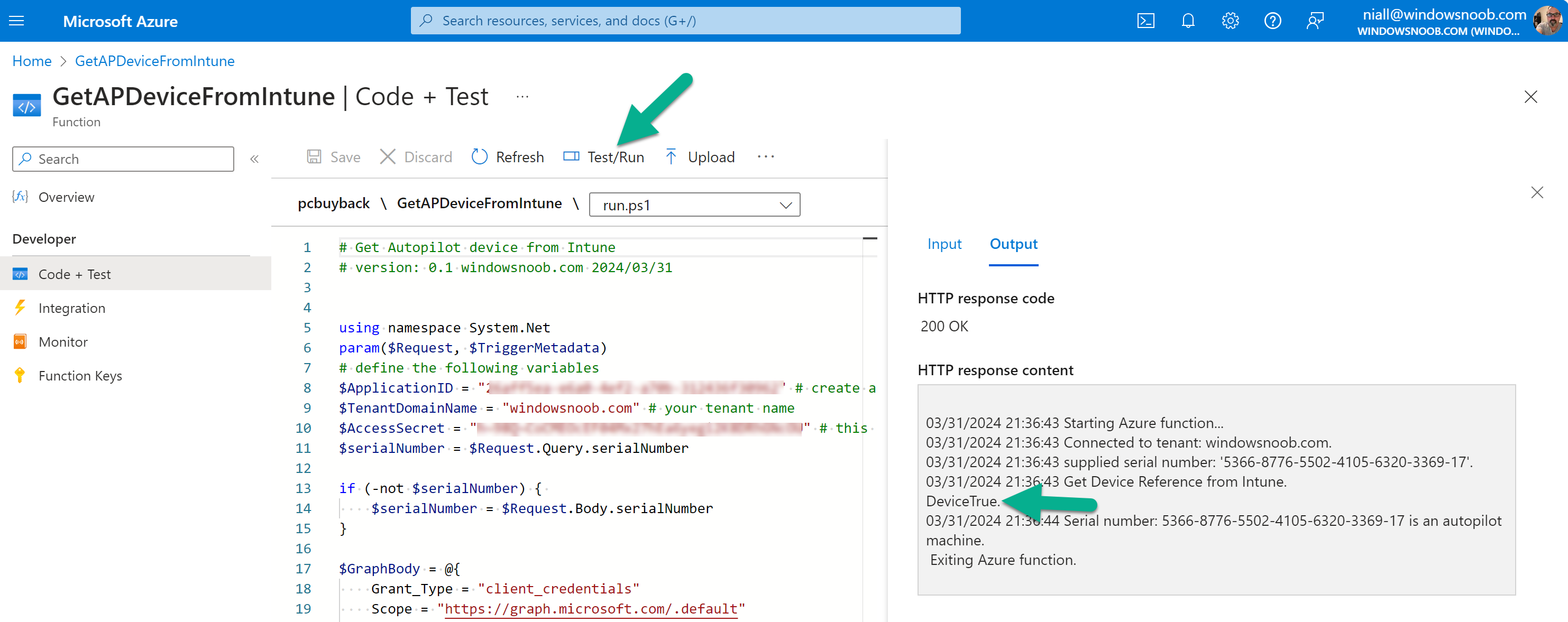Open the help question mark menu

[1272, 21]
